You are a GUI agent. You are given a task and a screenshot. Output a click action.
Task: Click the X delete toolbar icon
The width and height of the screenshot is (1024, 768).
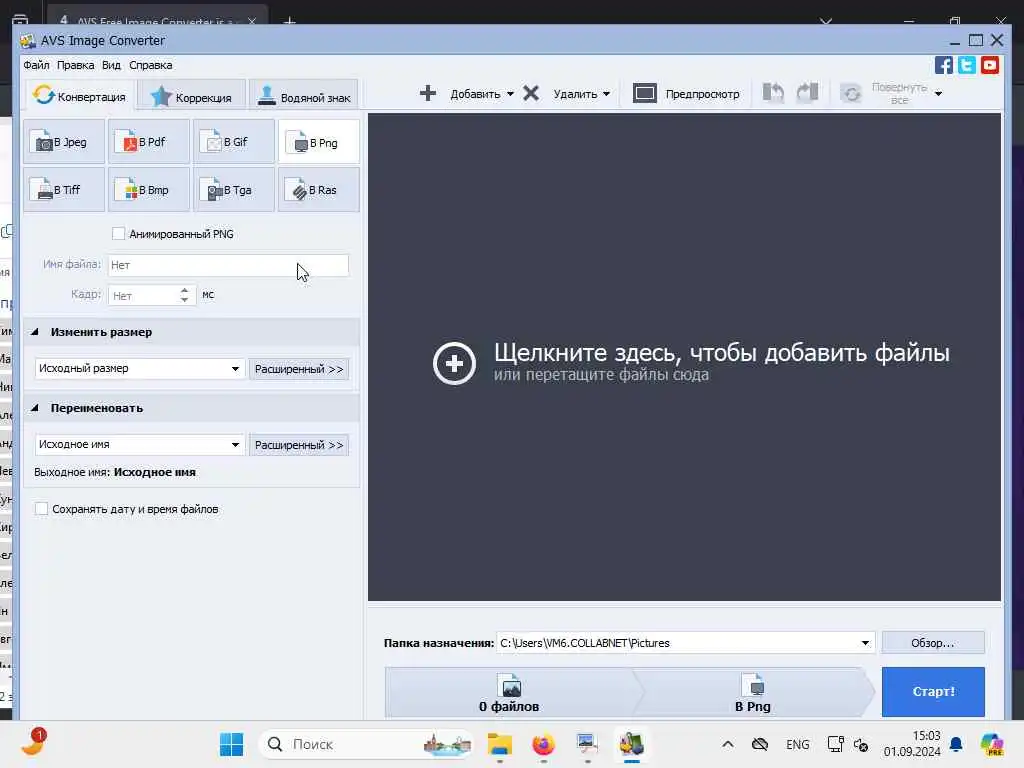pyautogui.click(x=531, y=93)
